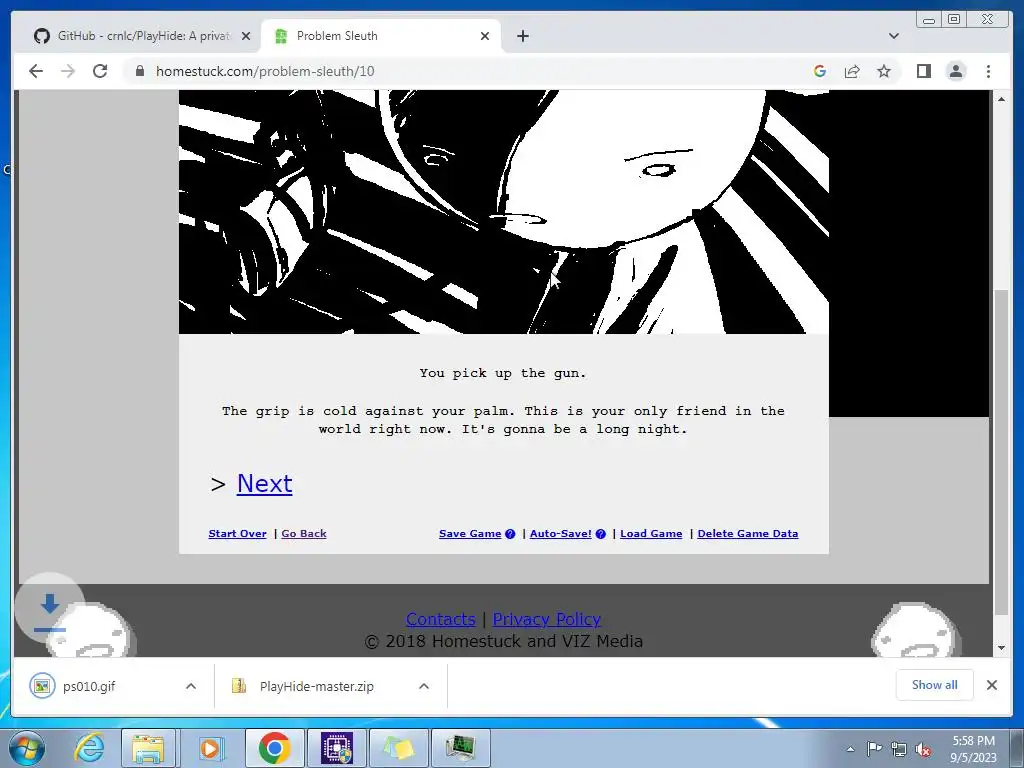The height and width of the screenshot is (768, 1024).
Task: Click the vertical scrollbar thumb
Action: pyautogui.click(x=1001, y=451)
